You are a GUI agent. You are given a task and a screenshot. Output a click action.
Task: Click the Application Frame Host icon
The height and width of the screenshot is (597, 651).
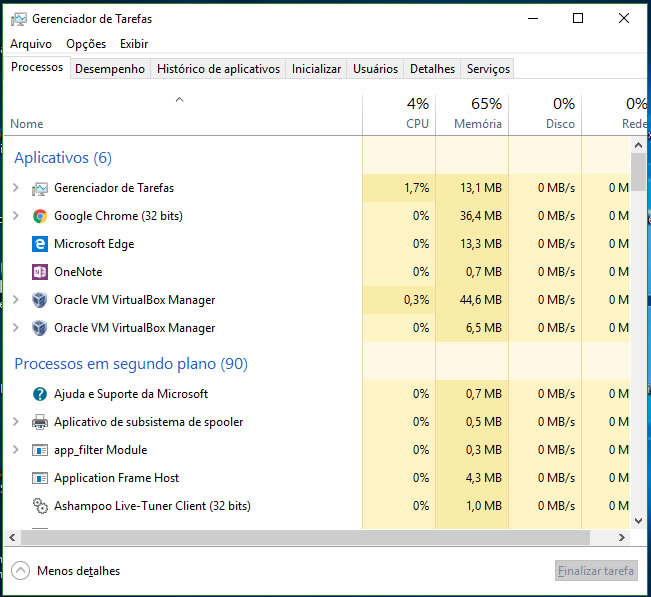40,478
